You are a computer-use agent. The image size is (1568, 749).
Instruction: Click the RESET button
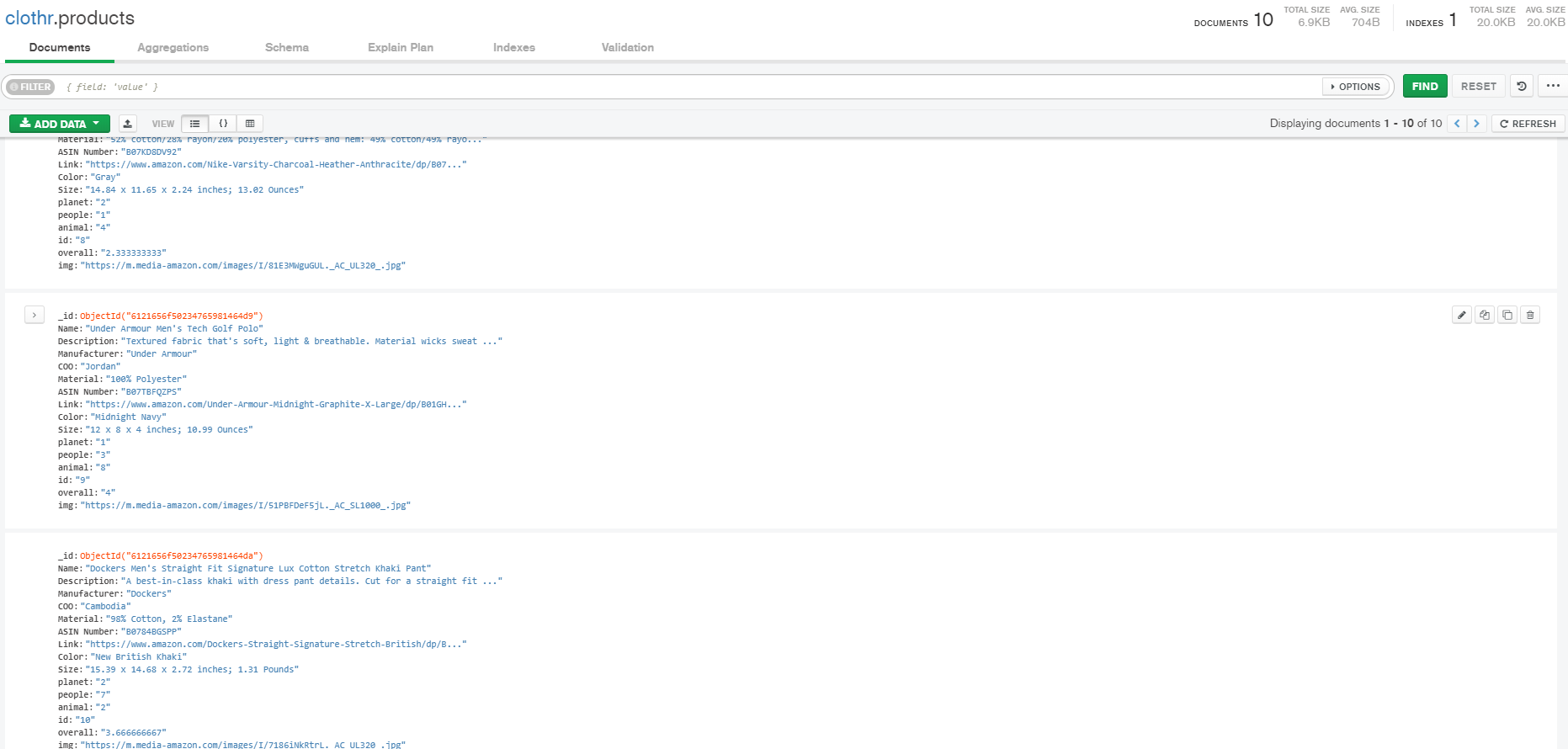click(1479, 86)
